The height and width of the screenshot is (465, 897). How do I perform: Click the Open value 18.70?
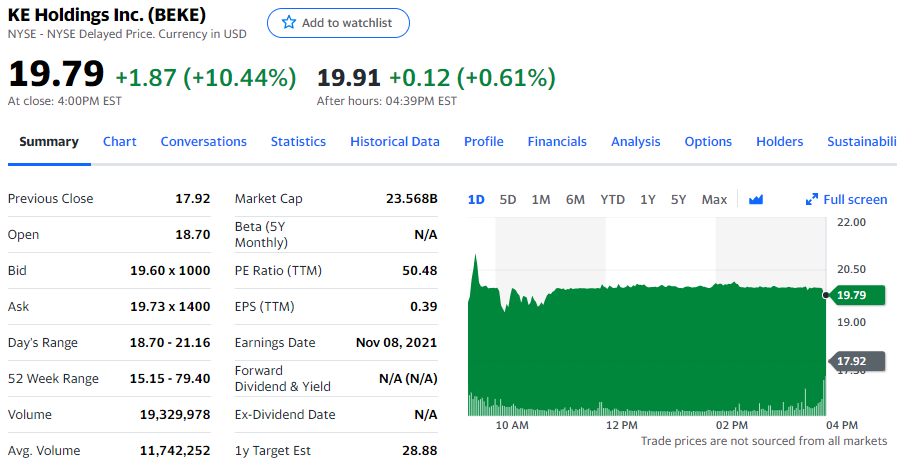coord(193,235)
